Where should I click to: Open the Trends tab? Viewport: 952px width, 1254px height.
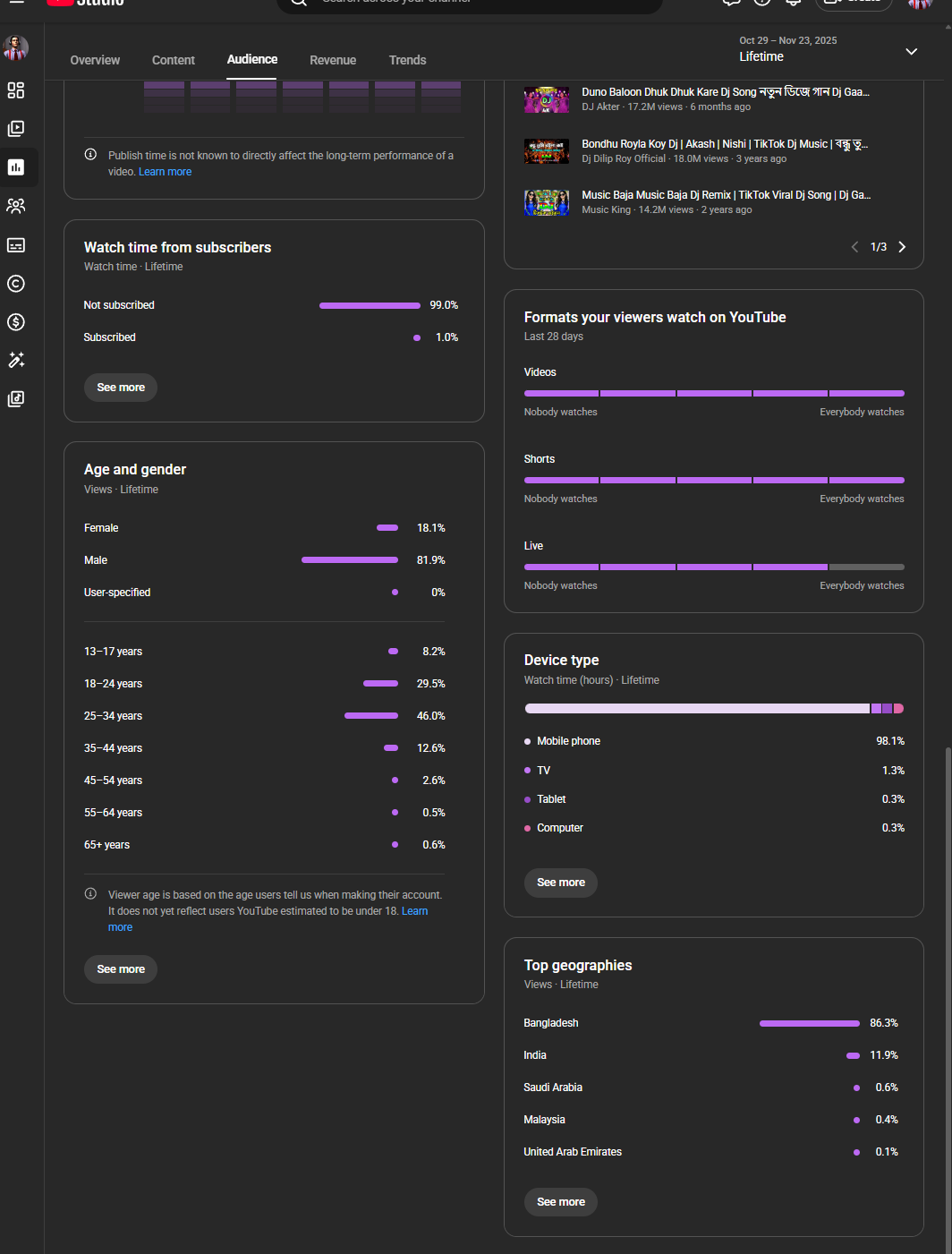pos(407,60)
